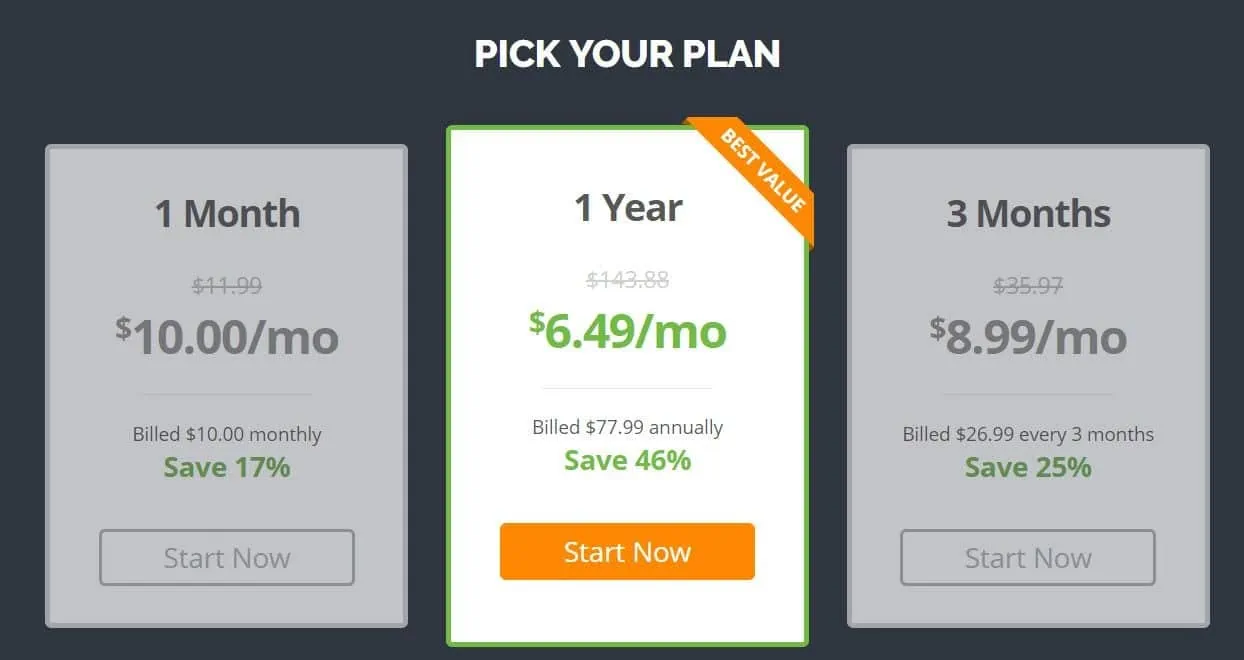Click Start Now under 1 Month plan
Screen dimensions: 1244x660
pyautogui.click(x=227, y=558)
